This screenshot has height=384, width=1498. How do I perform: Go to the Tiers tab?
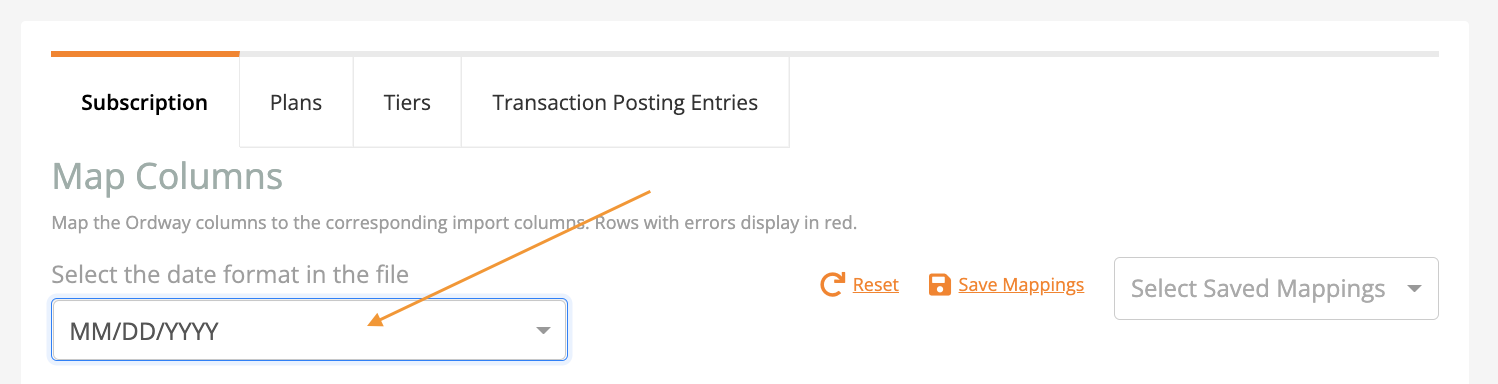(407, 102)
